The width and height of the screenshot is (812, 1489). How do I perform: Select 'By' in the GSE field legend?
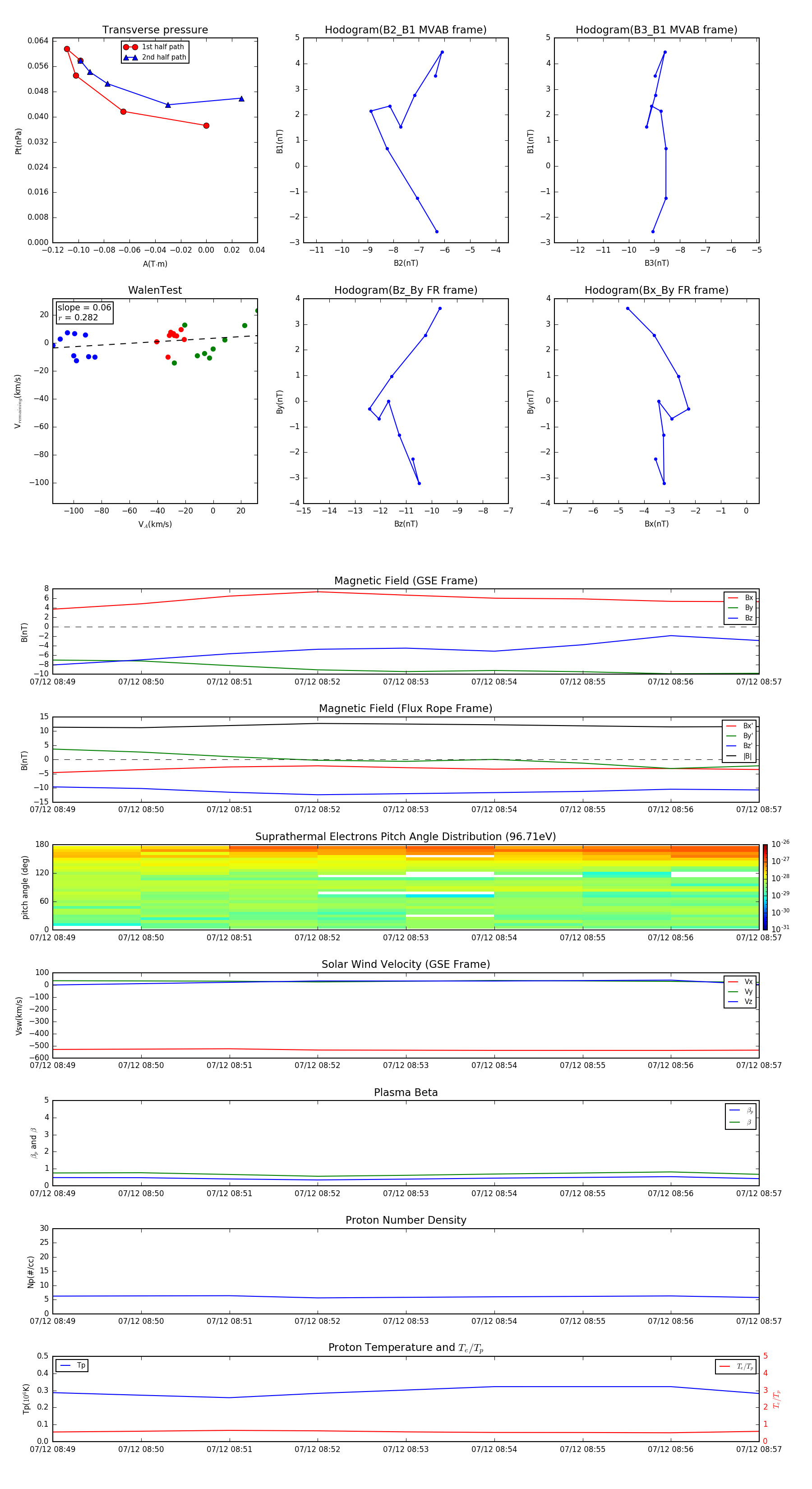(x=740, y=607)
